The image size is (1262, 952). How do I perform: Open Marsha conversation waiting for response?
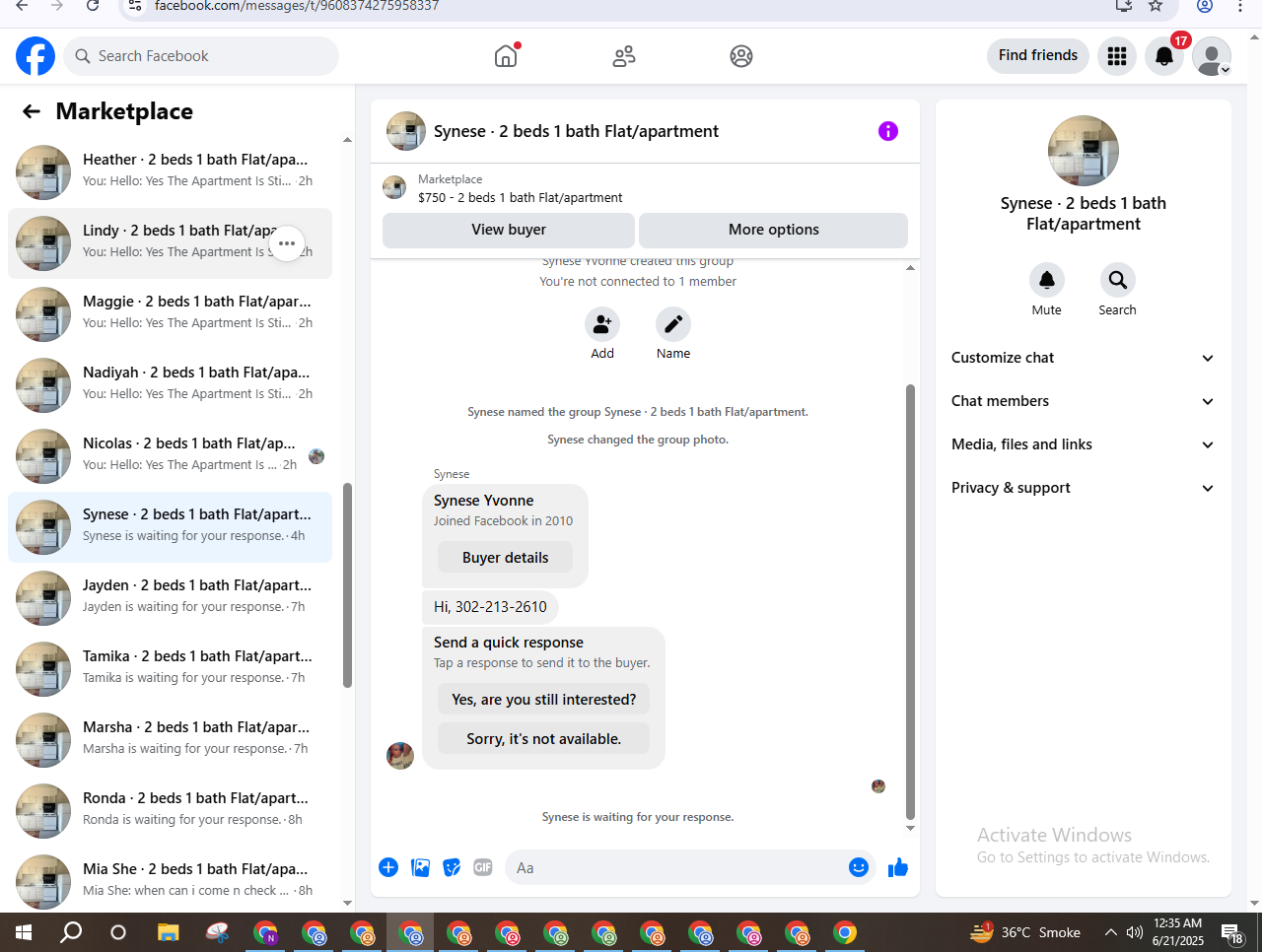(170, 740)
